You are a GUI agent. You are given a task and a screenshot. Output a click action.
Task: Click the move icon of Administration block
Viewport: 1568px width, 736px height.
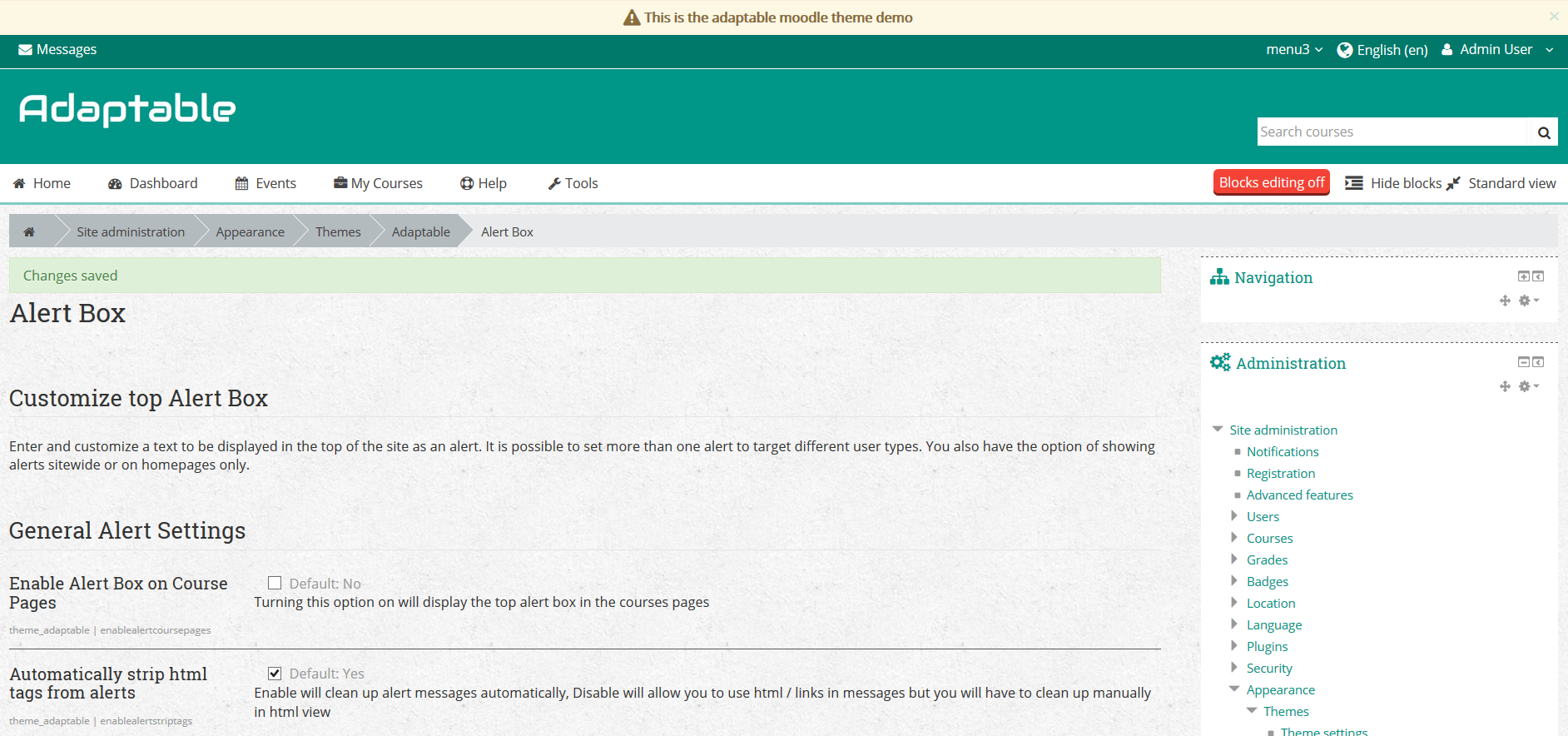tap(1505, 386)
